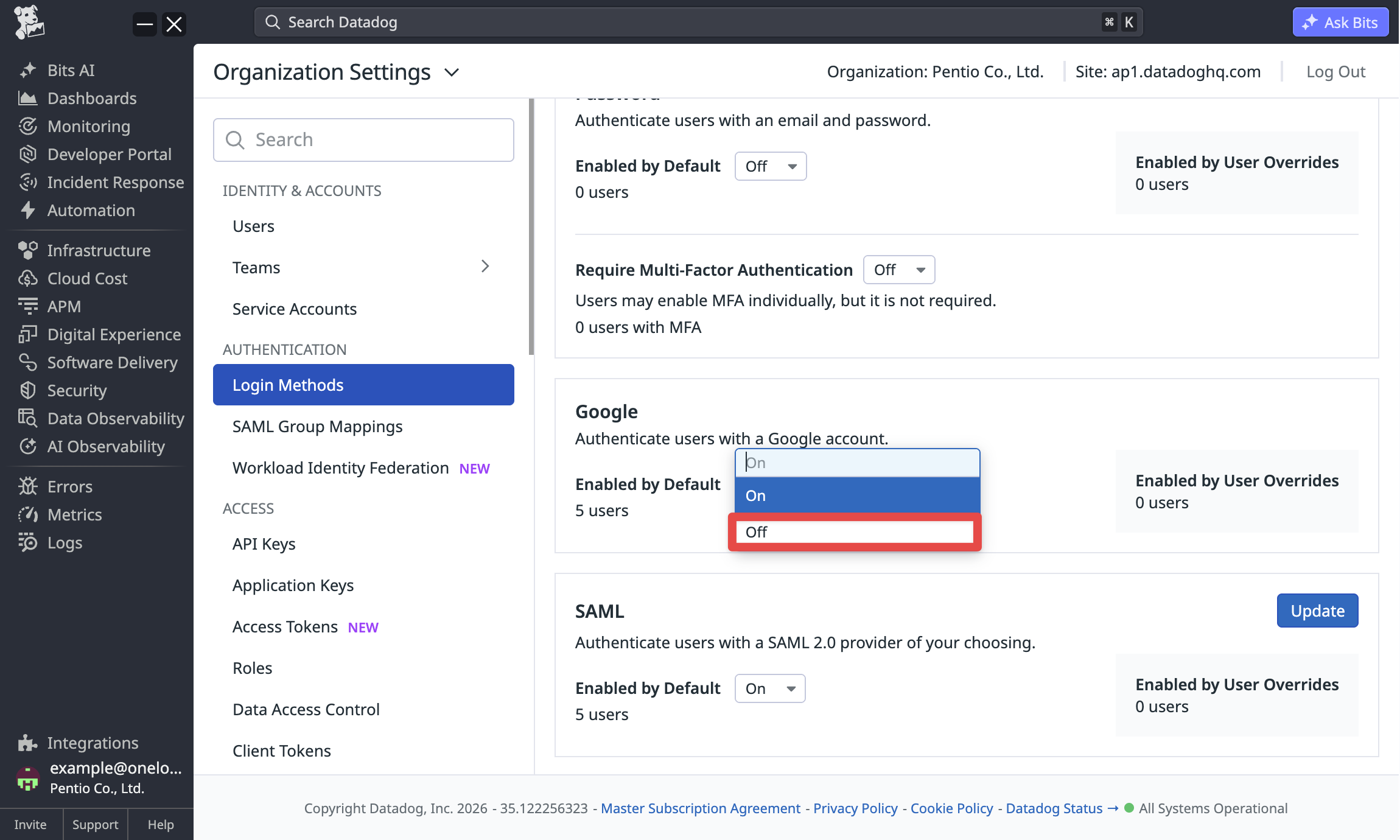This screenshot has width=1400, height=840.
Task: Click the Datadog dog logo
Action: (29, 23)
